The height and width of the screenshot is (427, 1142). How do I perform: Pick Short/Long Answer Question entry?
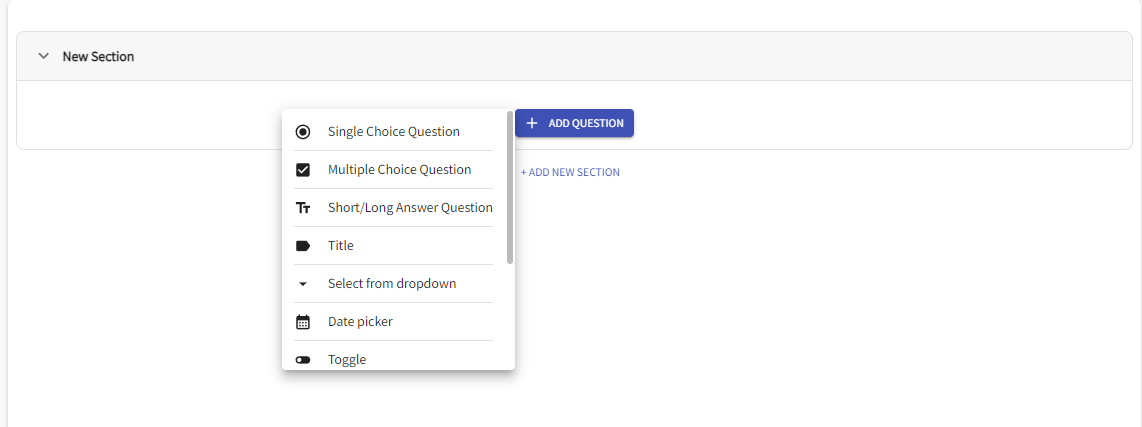point(393,208)
